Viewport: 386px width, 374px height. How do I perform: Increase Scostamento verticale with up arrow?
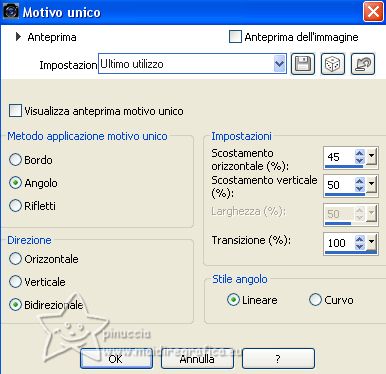(359, 180)
